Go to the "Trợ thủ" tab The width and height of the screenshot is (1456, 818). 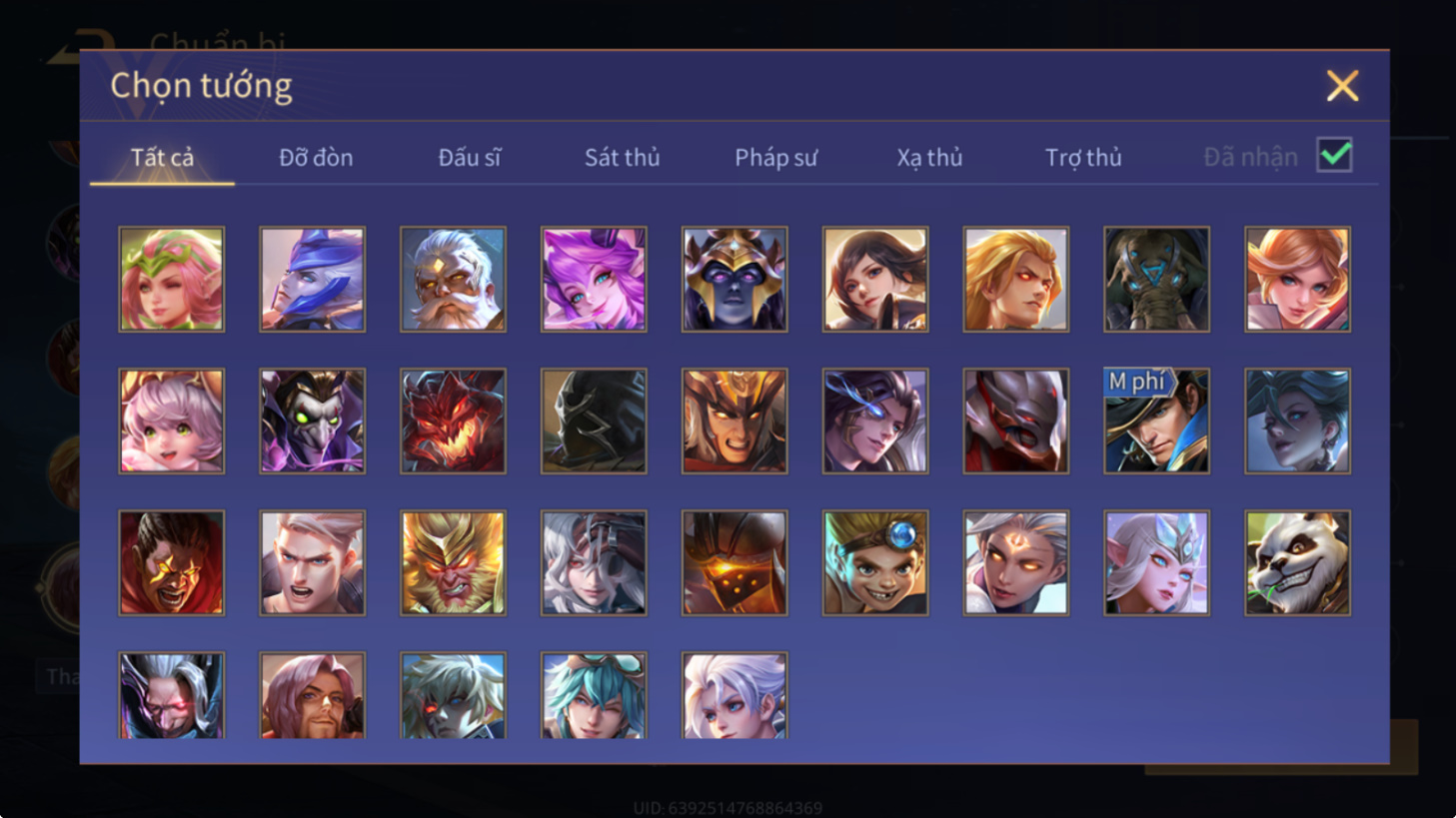1083,157
